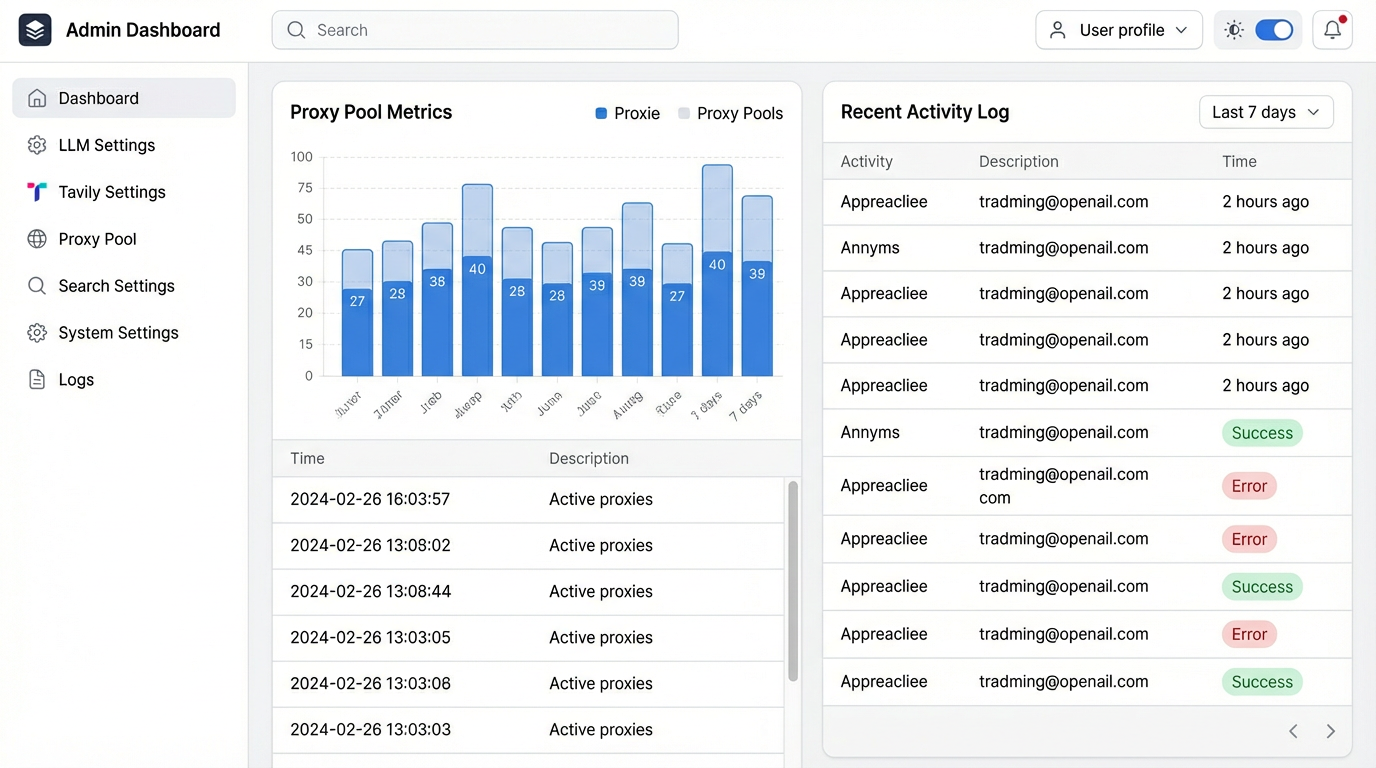Go to previous activity log page arrow

[1293, 731]
